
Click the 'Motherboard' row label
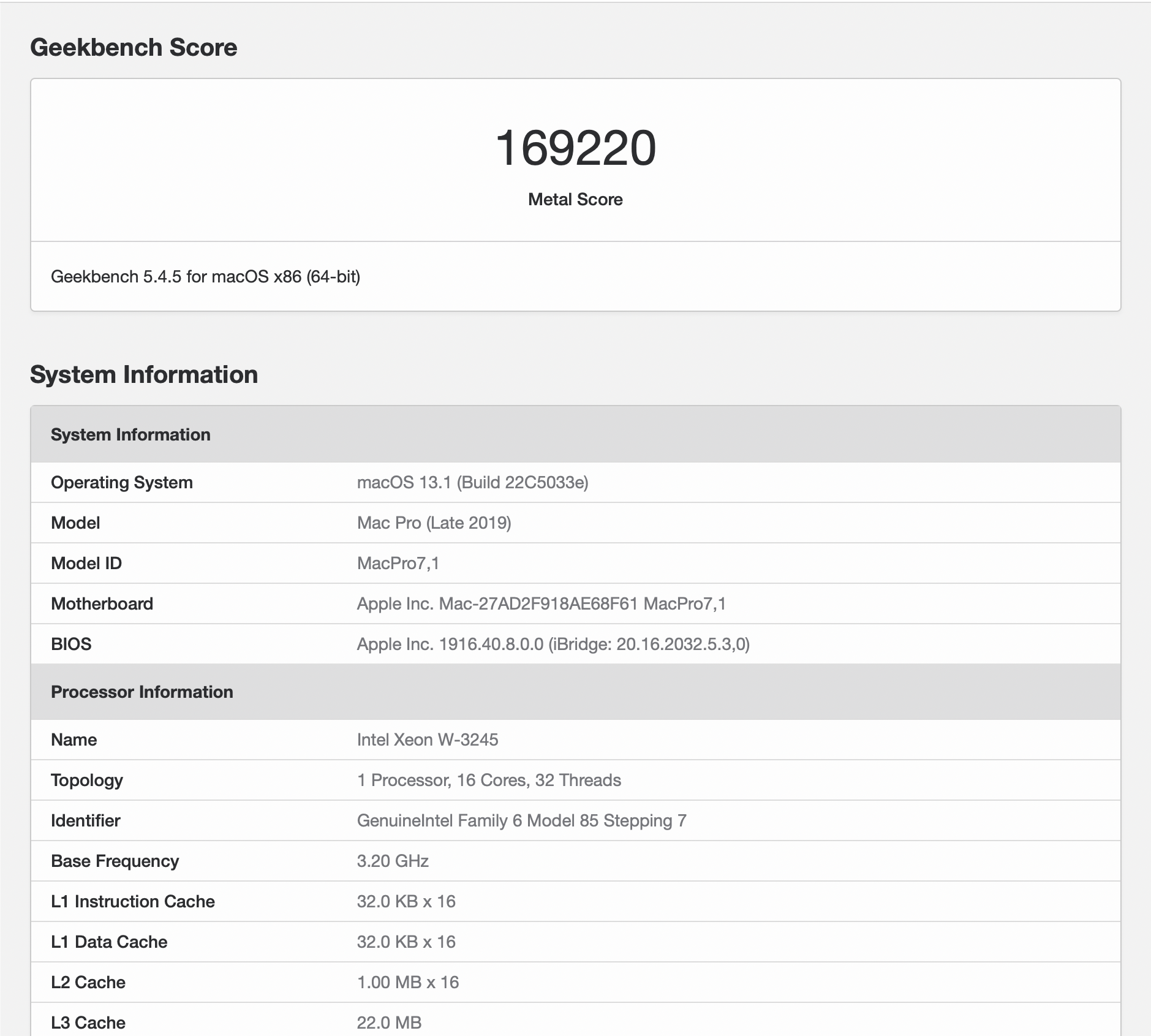[102, 603]
